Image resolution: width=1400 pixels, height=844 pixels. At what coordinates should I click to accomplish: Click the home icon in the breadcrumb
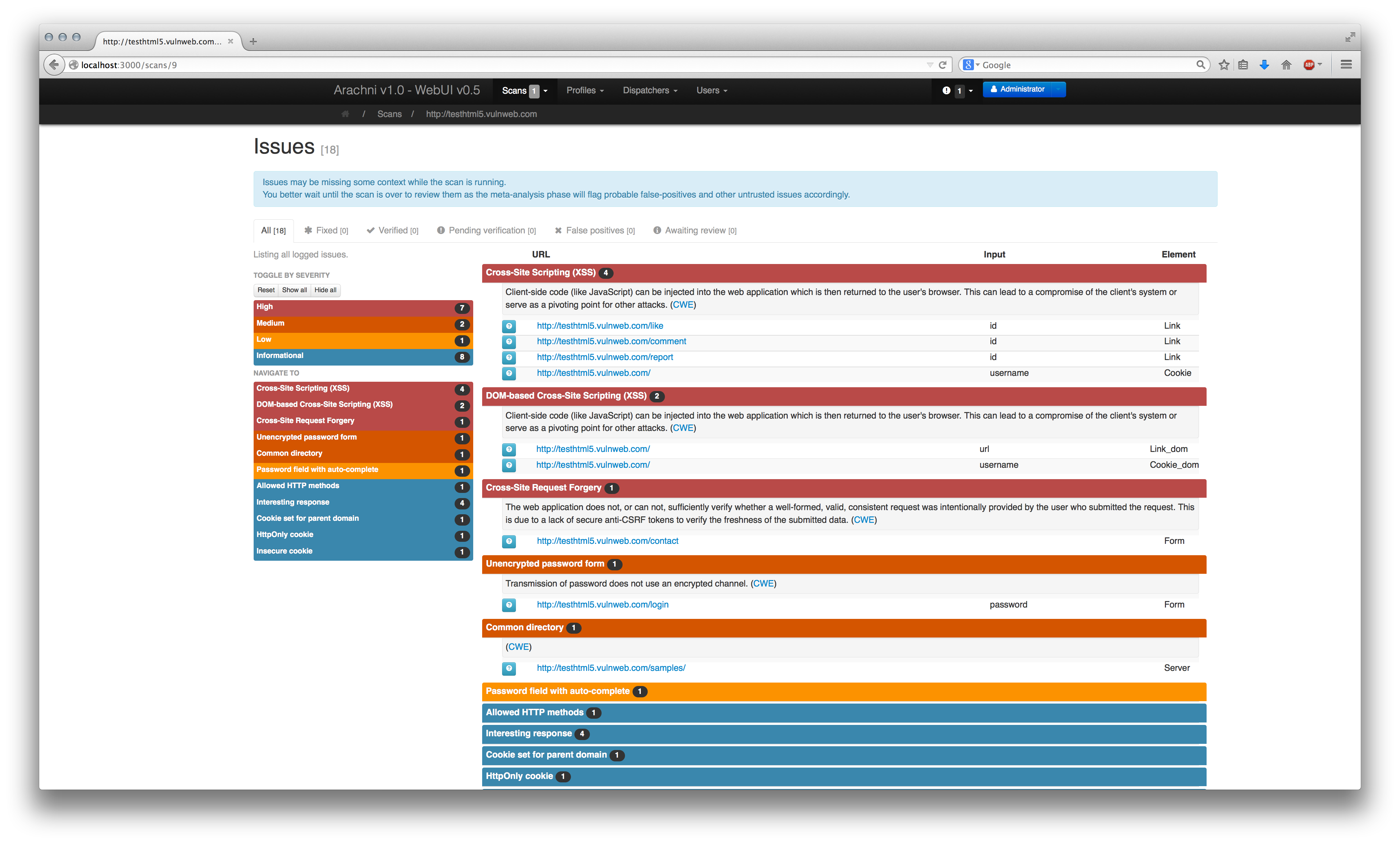tap(345, 114)
